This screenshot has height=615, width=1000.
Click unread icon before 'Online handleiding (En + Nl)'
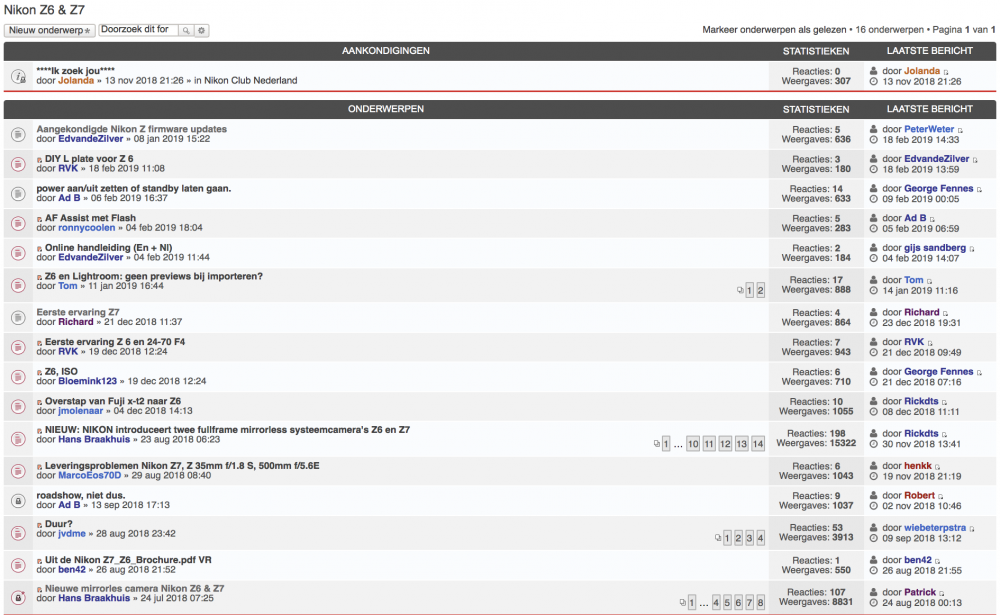40,249
